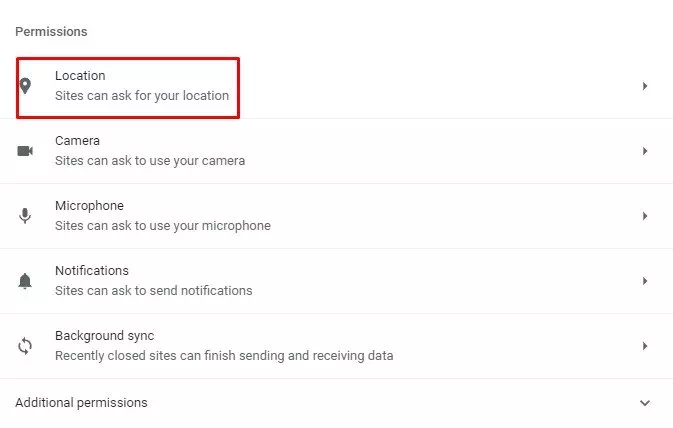This screenshot has width=673, height=428.
Task: Click the Location pin icon
Action: 26,86
